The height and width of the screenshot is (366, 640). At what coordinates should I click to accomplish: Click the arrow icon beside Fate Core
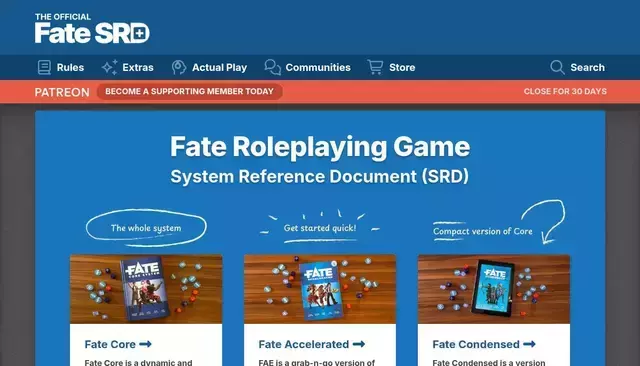(x=145, y=344)
